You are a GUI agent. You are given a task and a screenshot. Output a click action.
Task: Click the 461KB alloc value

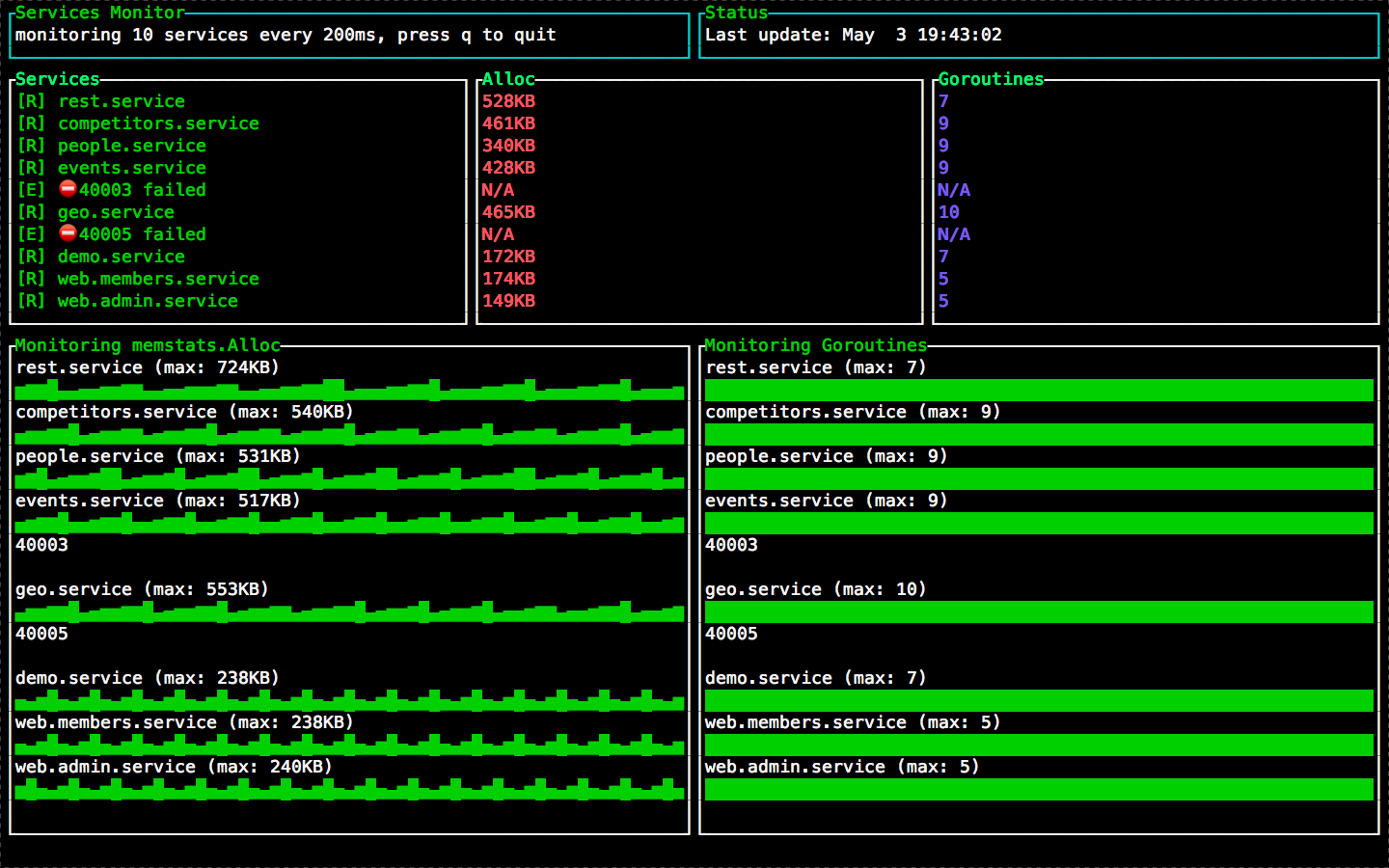[508, 123]
